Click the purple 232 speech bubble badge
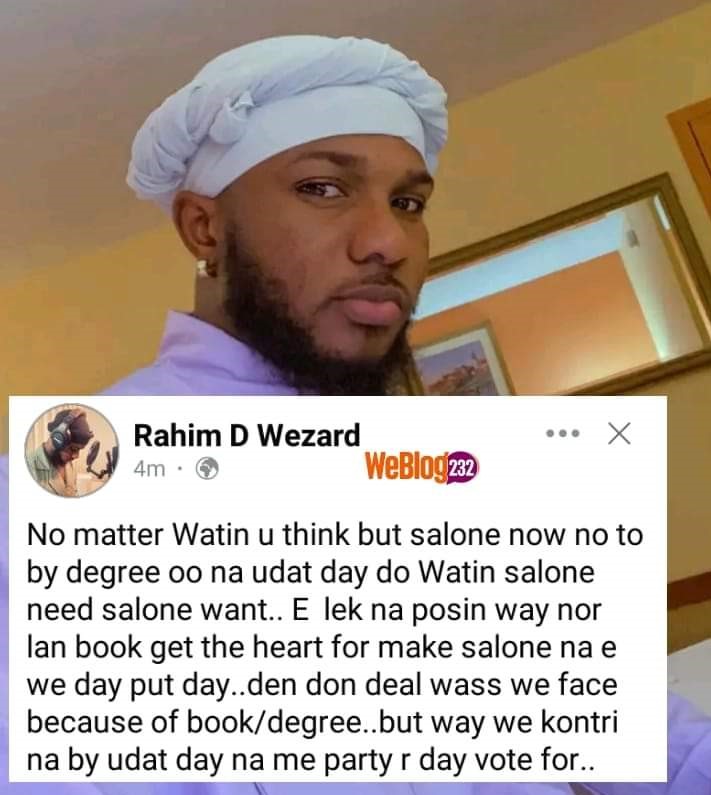The width and height of the screenshot is (711, 795). point(461,468)
